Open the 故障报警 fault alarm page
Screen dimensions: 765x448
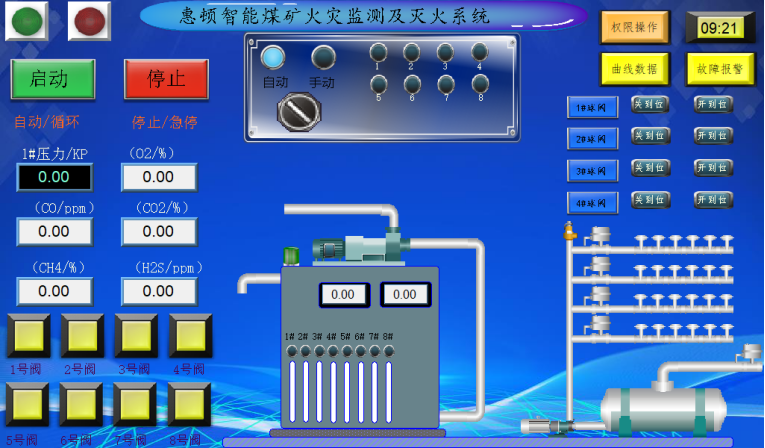pyautogui.click(x=720, y=68)
